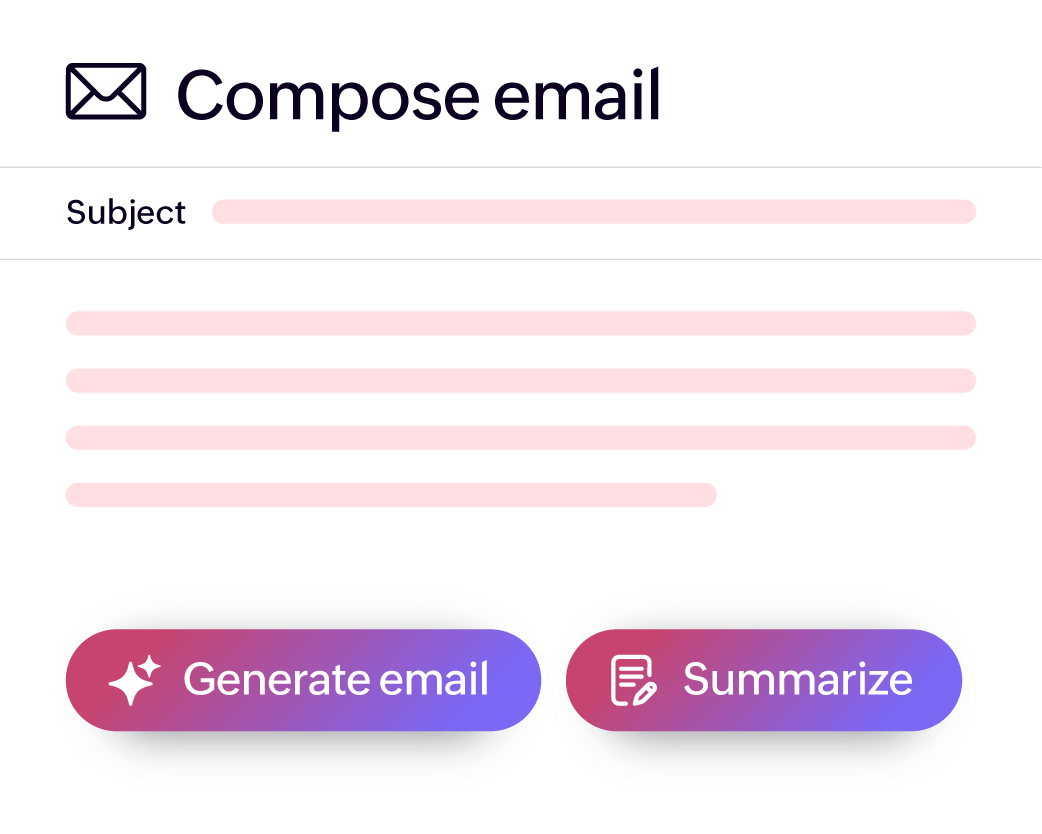This screenshot has width=1042, height=834.
Task: Click the Compose email heading
Action: [418, 96]
